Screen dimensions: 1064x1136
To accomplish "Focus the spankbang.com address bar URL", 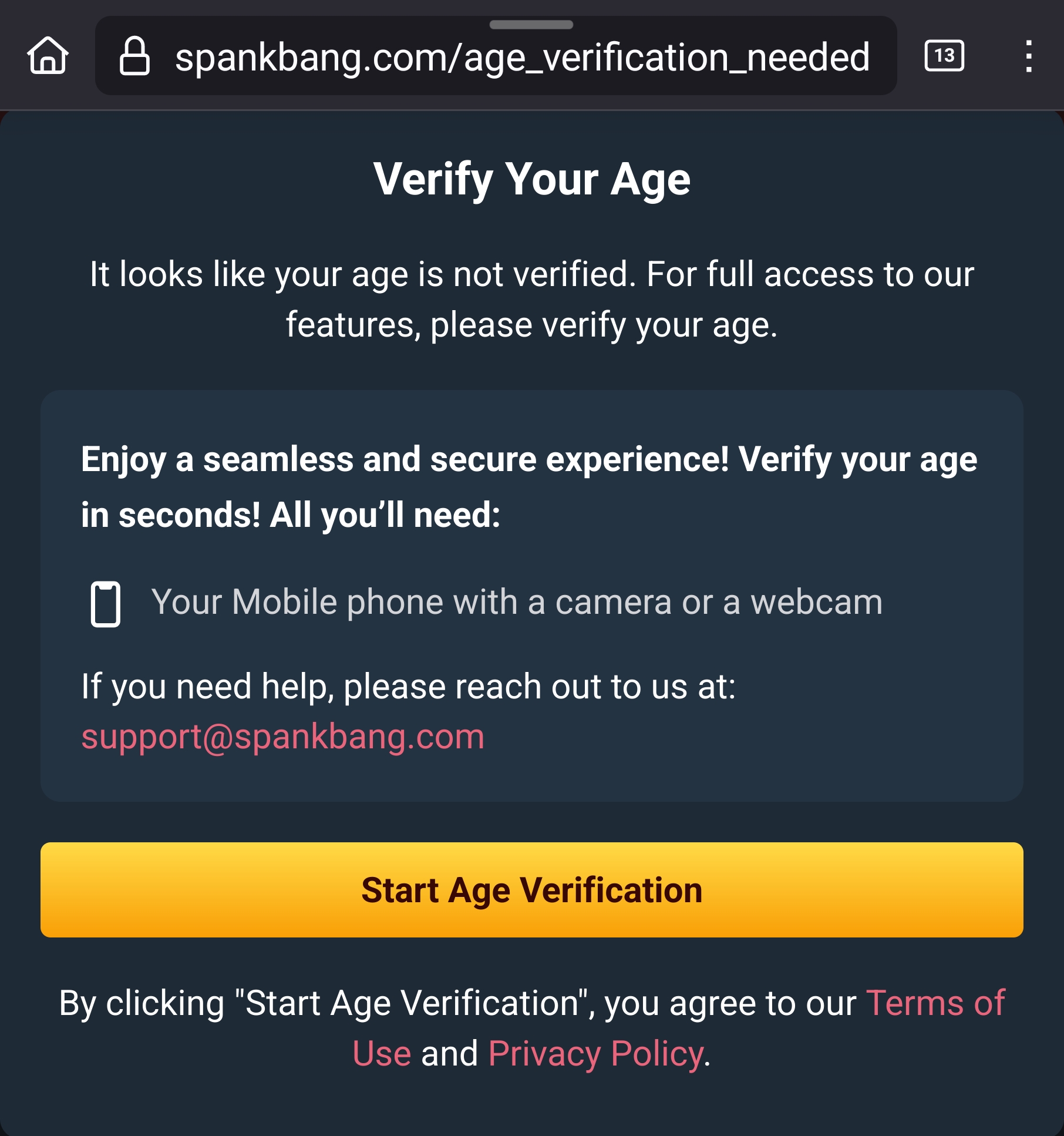I will coord(522,57).
